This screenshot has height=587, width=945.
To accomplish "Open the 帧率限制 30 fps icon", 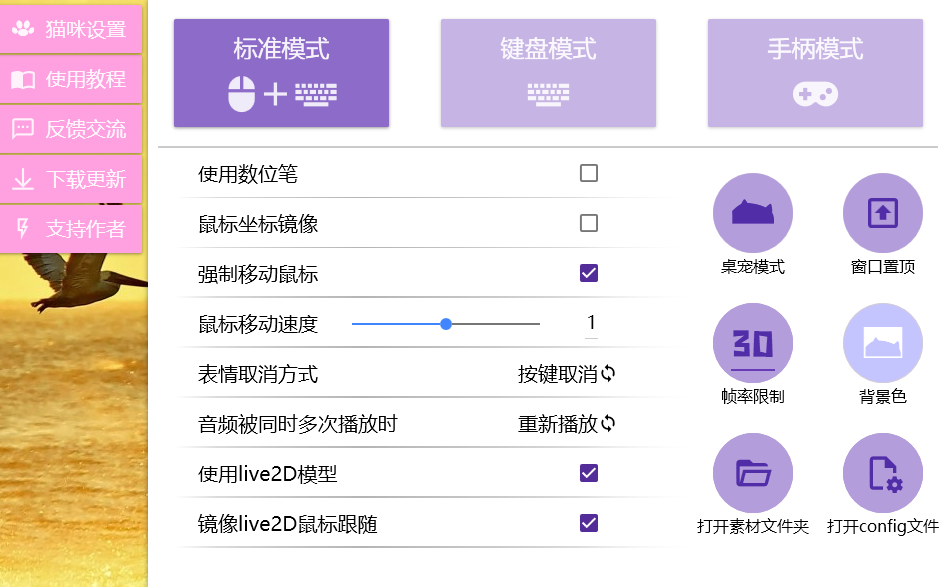I will pos(753,343).
